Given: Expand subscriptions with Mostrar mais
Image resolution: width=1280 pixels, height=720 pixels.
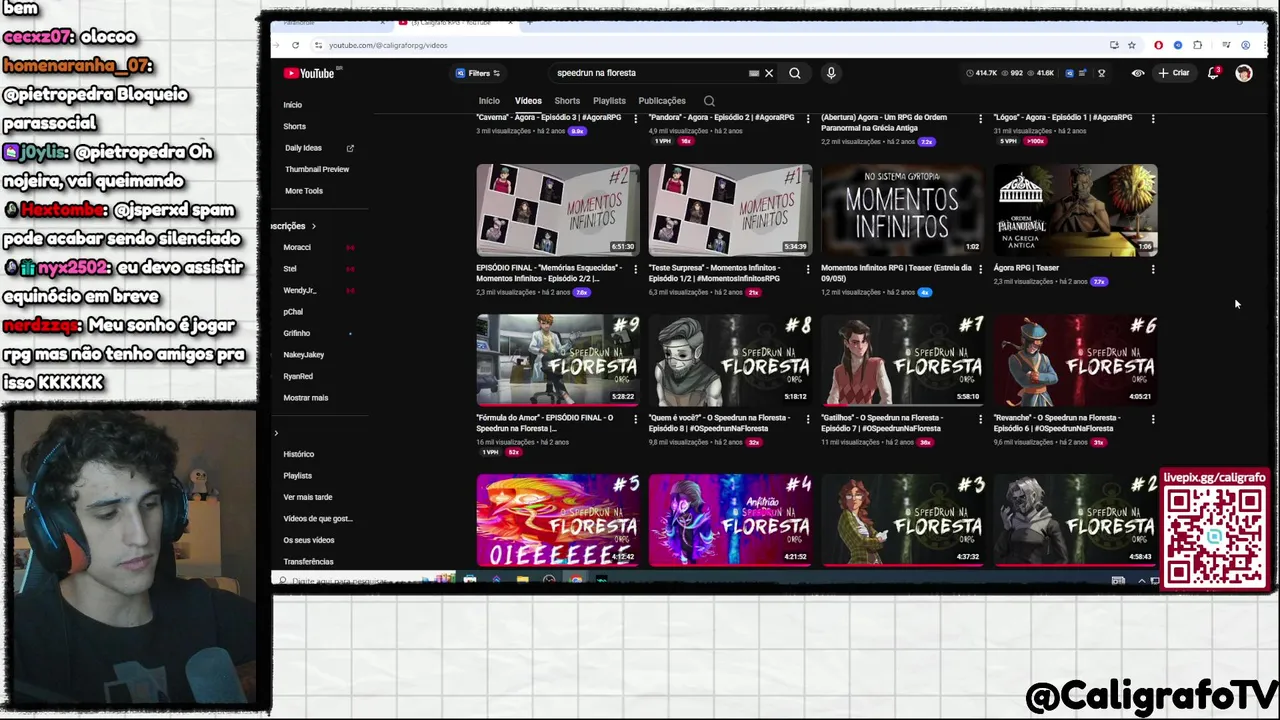Looking at the screenshot, I should [x=306, y=398].
